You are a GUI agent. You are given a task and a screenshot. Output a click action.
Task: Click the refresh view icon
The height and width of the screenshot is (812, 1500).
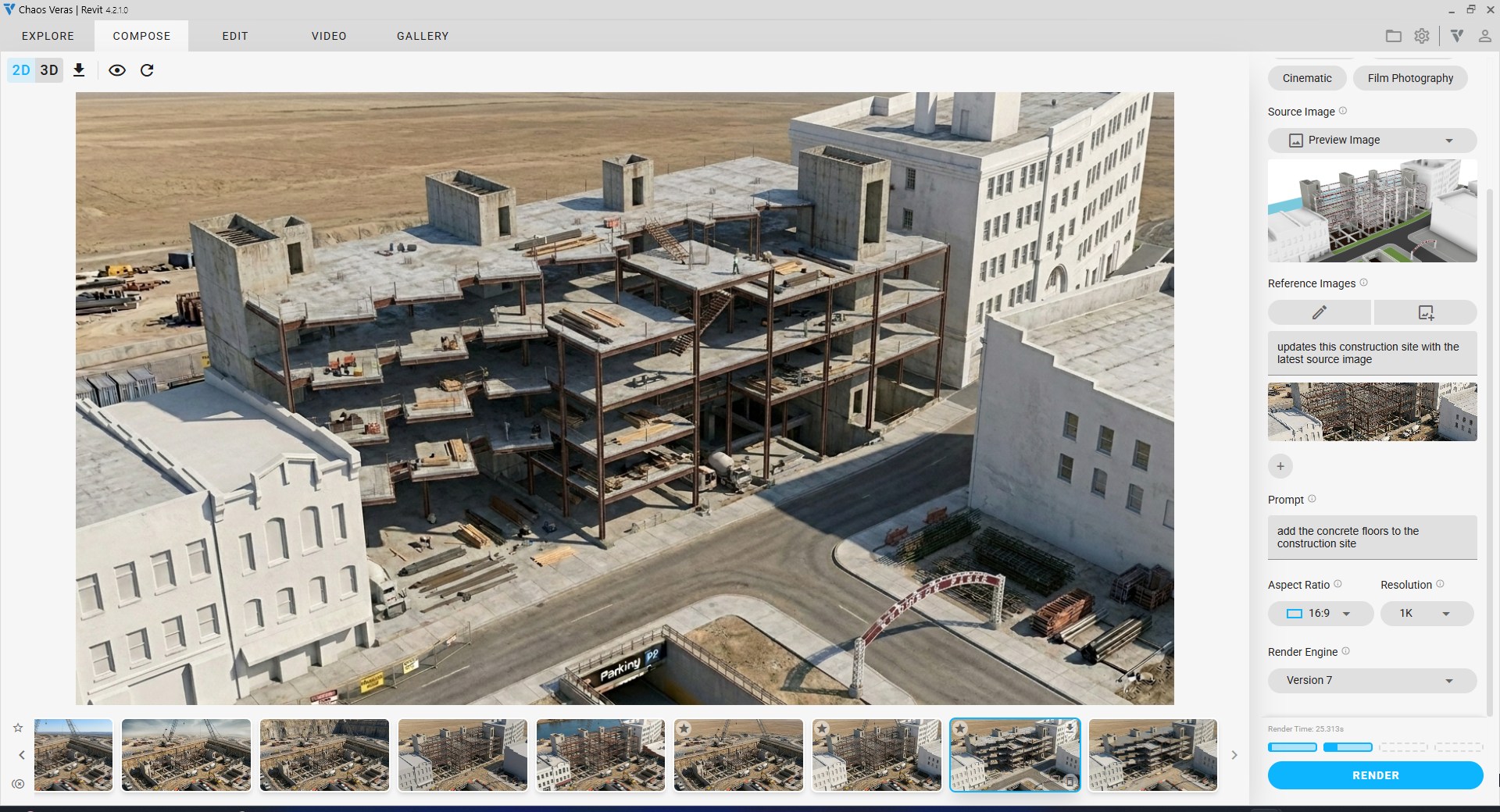pyautogui.click(x=147, y=70)
